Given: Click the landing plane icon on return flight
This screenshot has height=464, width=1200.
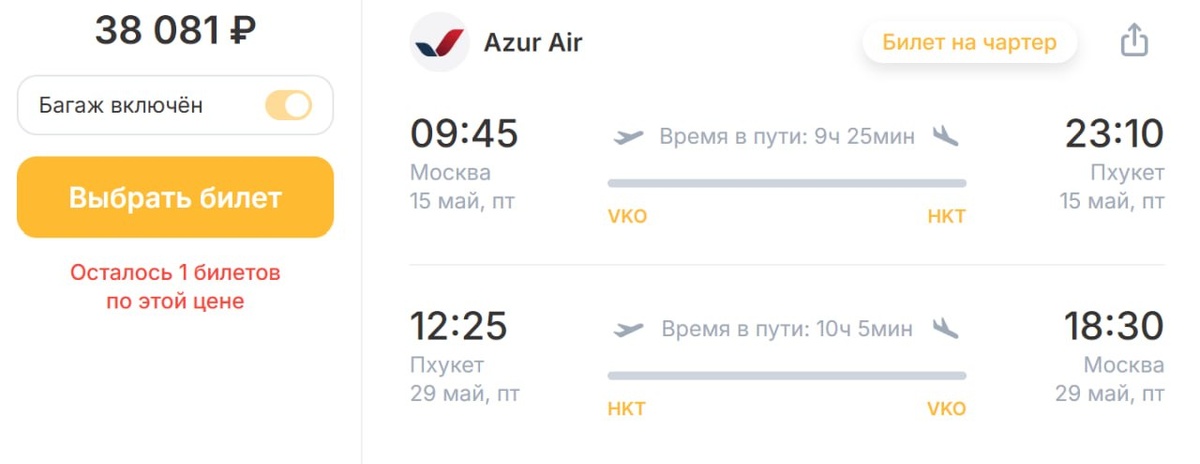Looking at the screenshot, I should coord(945,328).
